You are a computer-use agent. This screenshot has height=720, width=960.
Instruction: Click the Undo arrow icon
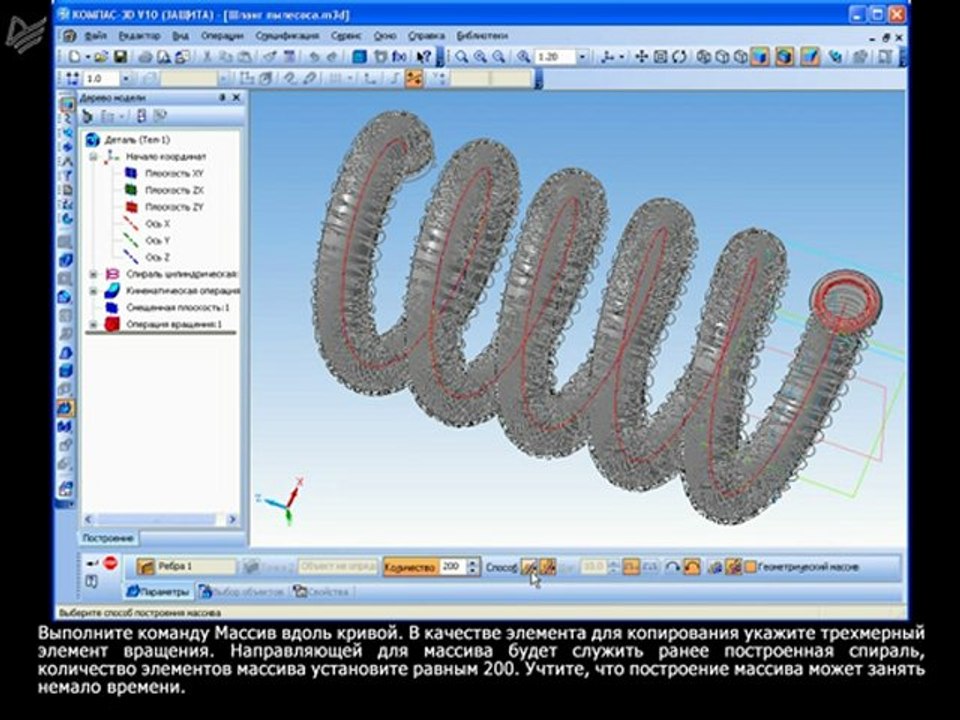[x=314, y=57]
